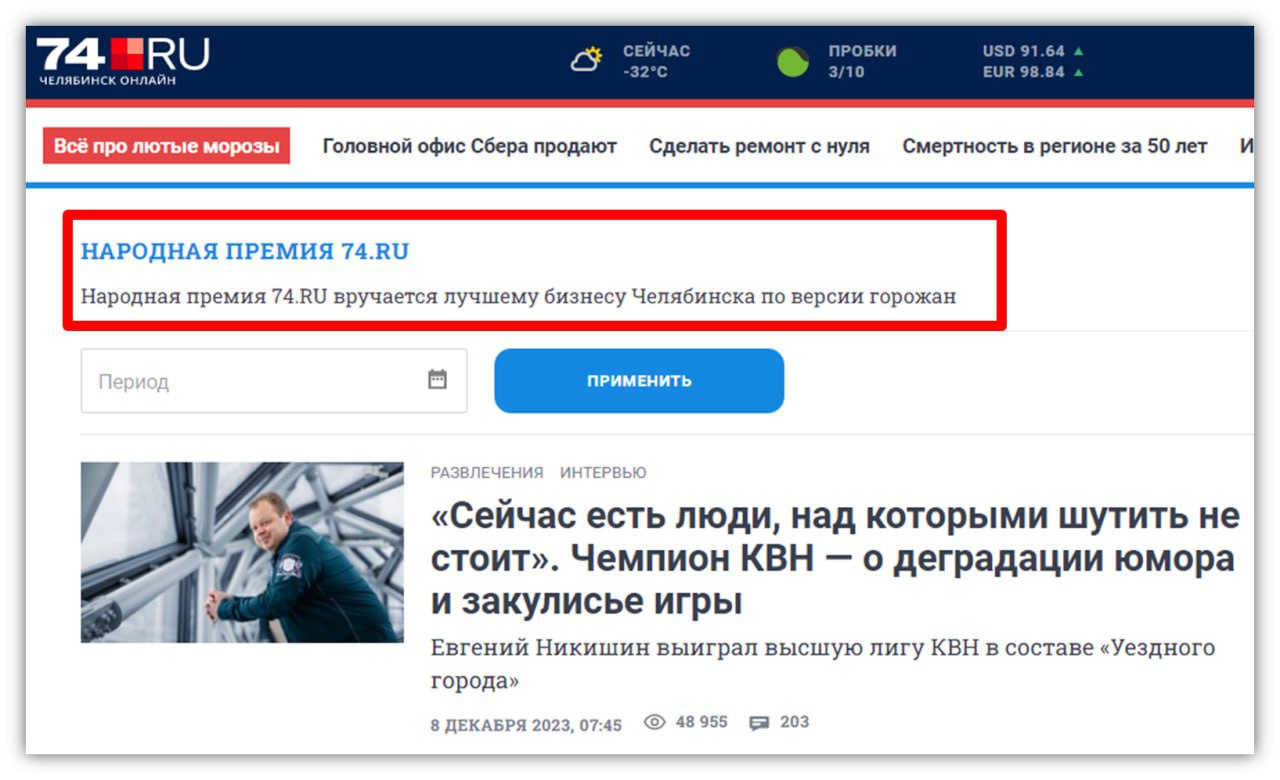The width and height of the screenshot is (1280, 780).
Task: Click the green traffic indicator icon
Action: 793,61
